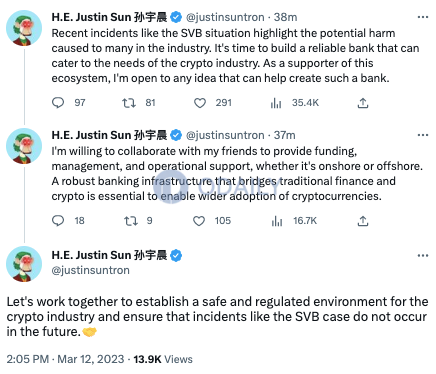Open the 2:05 PM Mar 12, 2023 timestamp
The image size is (436, 374).
65,359
